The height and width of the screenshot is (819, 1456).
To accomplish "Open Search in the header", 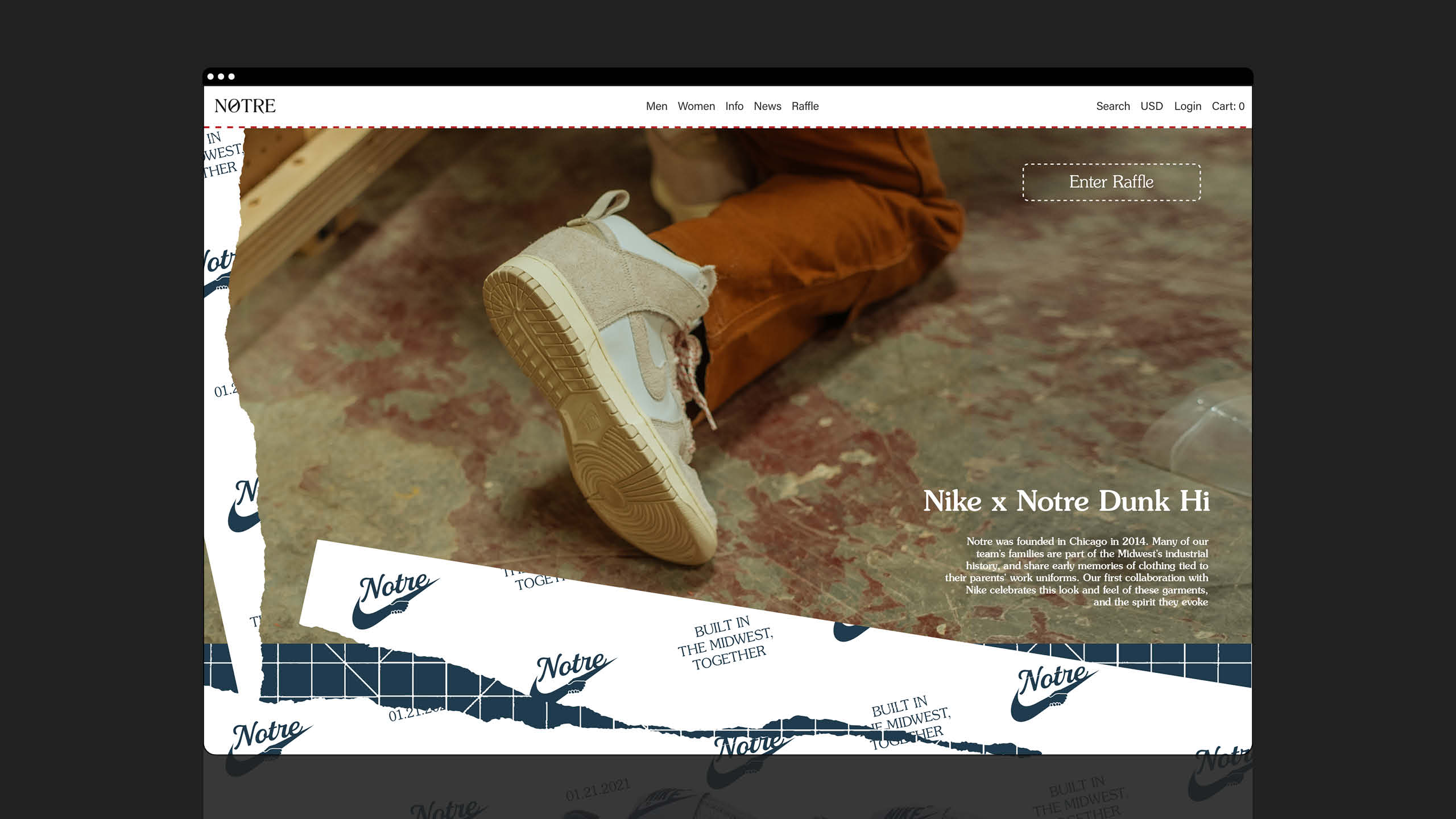I will pyautogui.click(x=1113, y=106).
